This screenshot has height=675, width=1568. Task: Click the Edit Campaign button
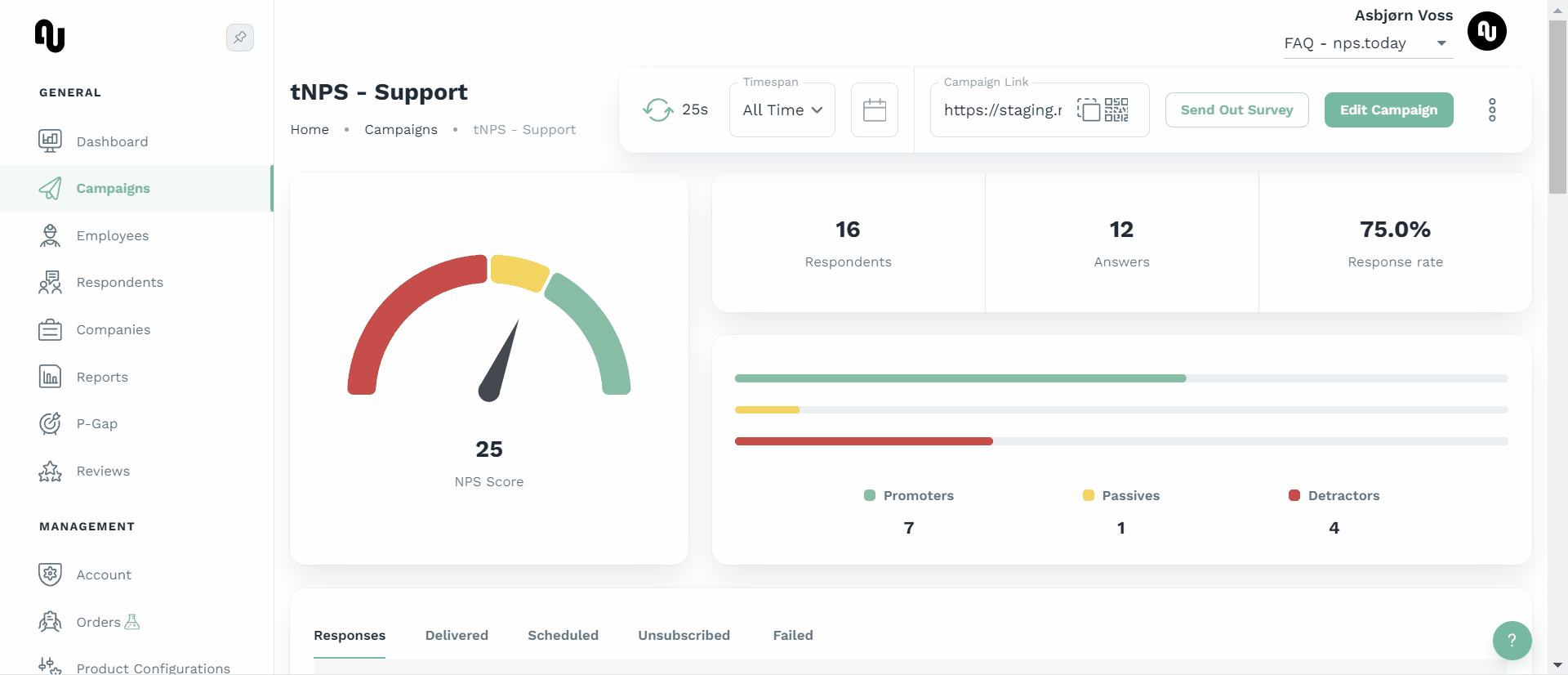(x=1388, y=110)
